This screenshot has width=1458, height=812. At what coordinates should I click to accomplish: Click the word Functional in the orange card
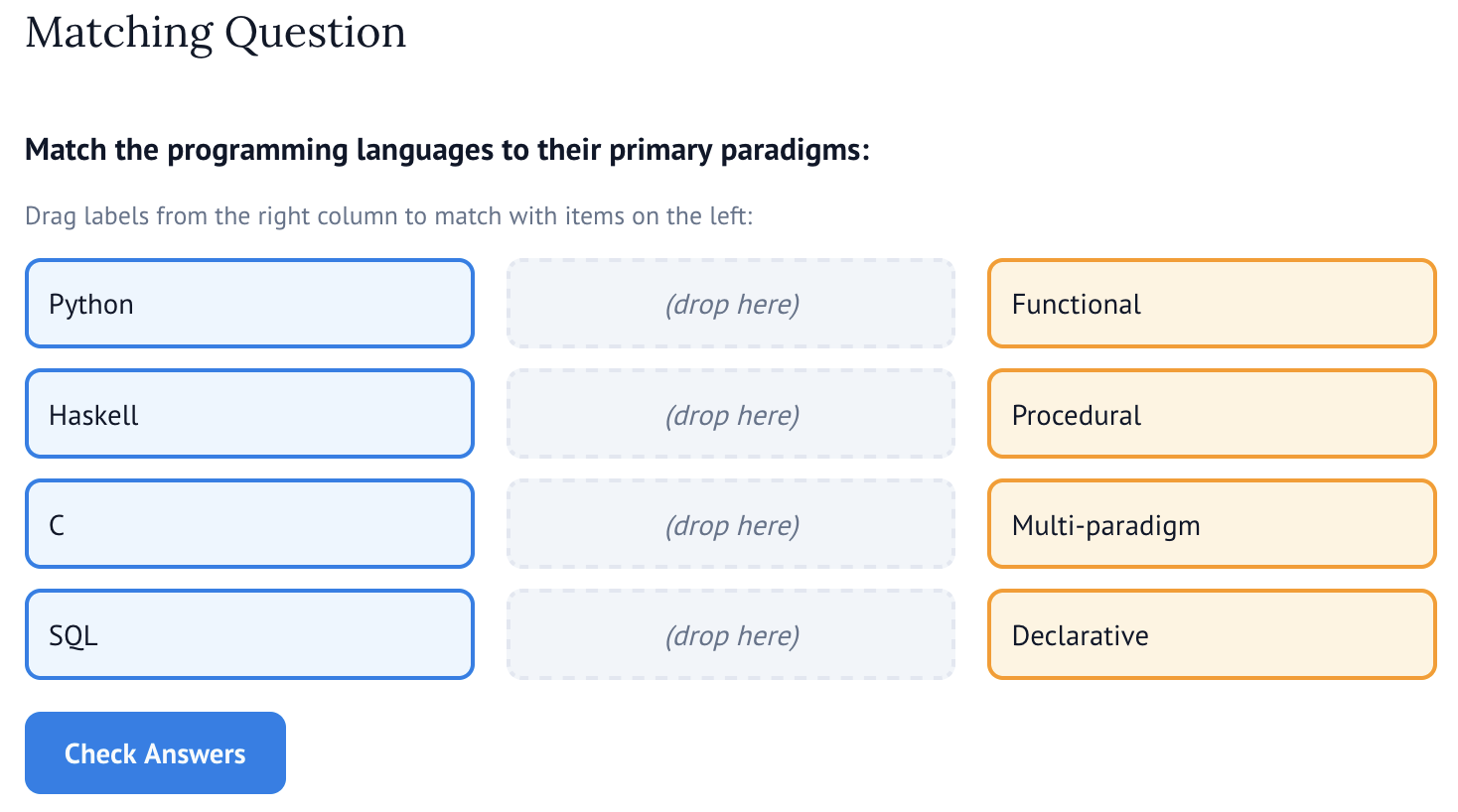(x=1077, y=304)
